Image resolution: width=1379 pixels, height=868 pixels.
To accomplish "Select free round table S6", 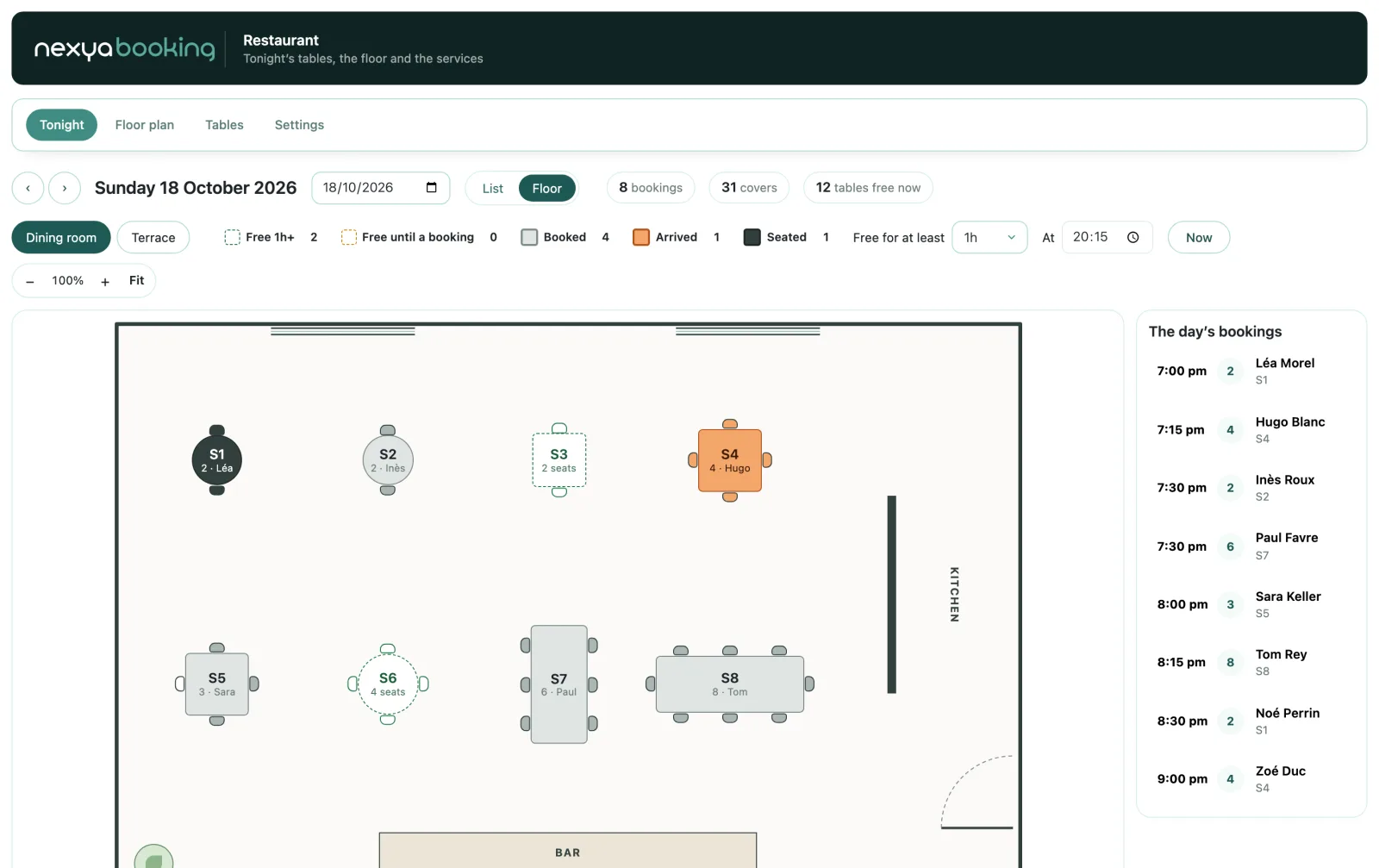I will (x=388, y=684).
